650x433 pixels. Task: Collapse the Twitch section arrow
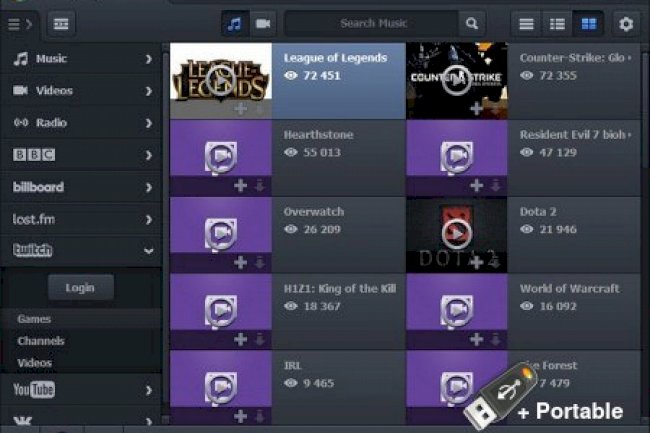[148, 251]
